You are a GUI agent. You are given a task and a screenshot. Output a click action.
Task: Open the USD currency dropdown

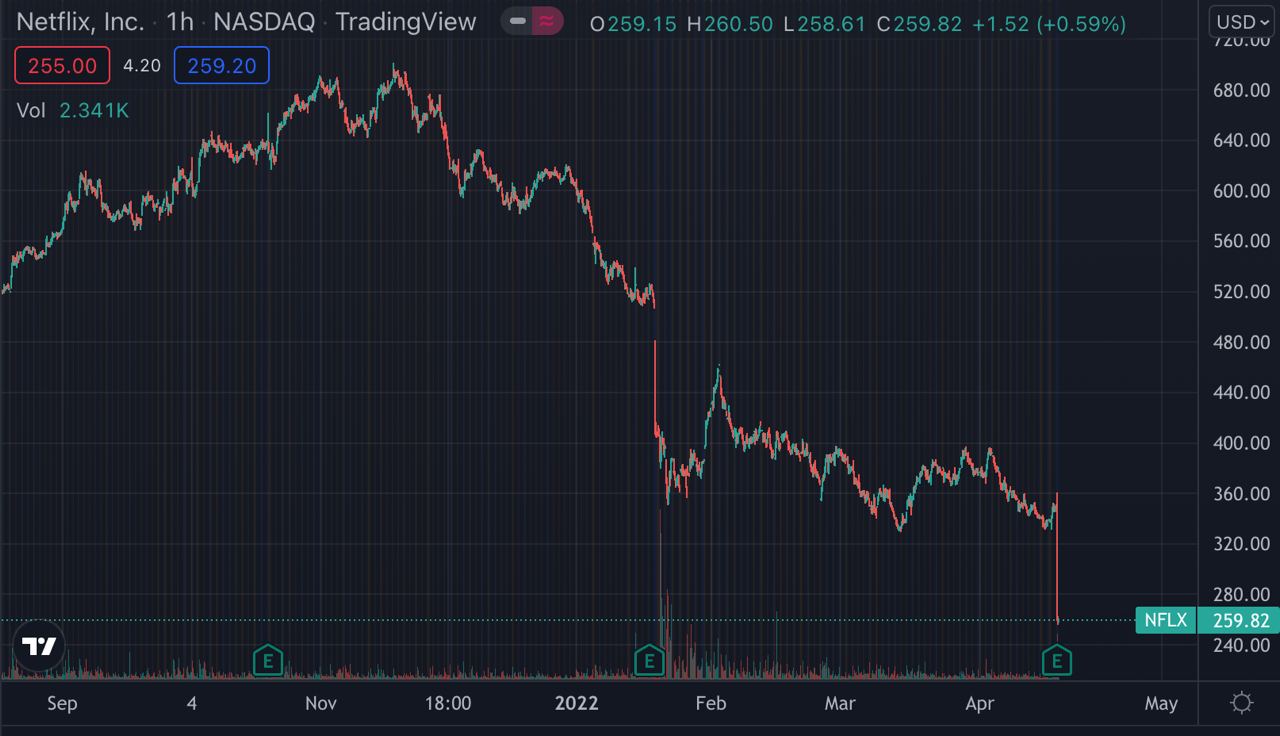[x=1243, y=22]
